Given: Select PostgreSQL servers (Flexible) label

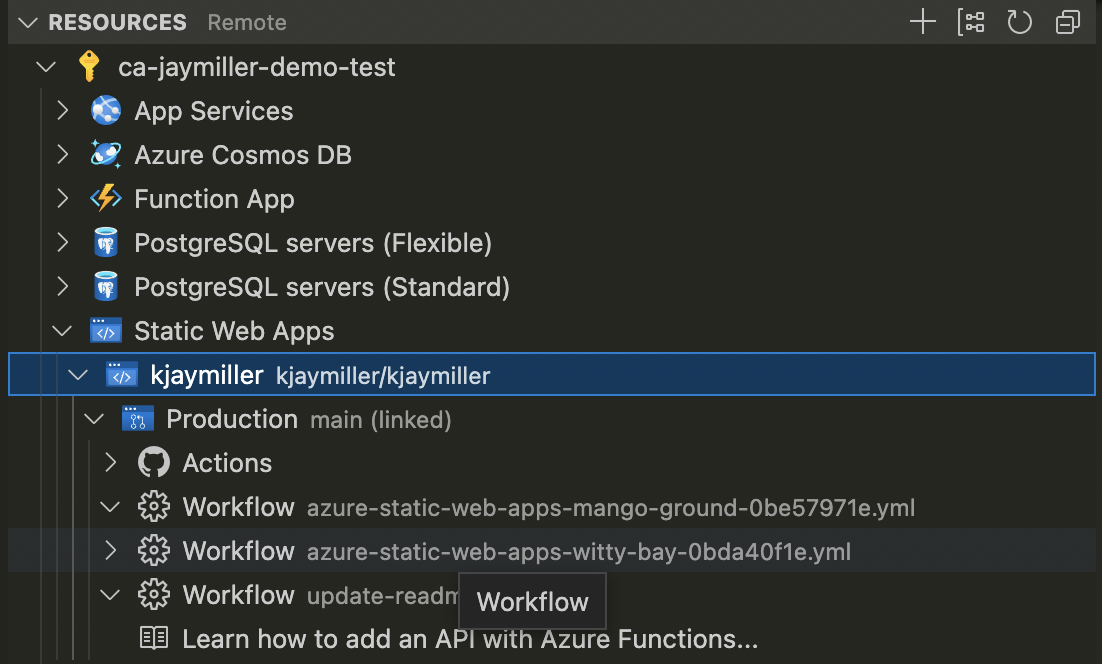Looking at the screenshot, I should pyautogui.click(x=313, y=243).
